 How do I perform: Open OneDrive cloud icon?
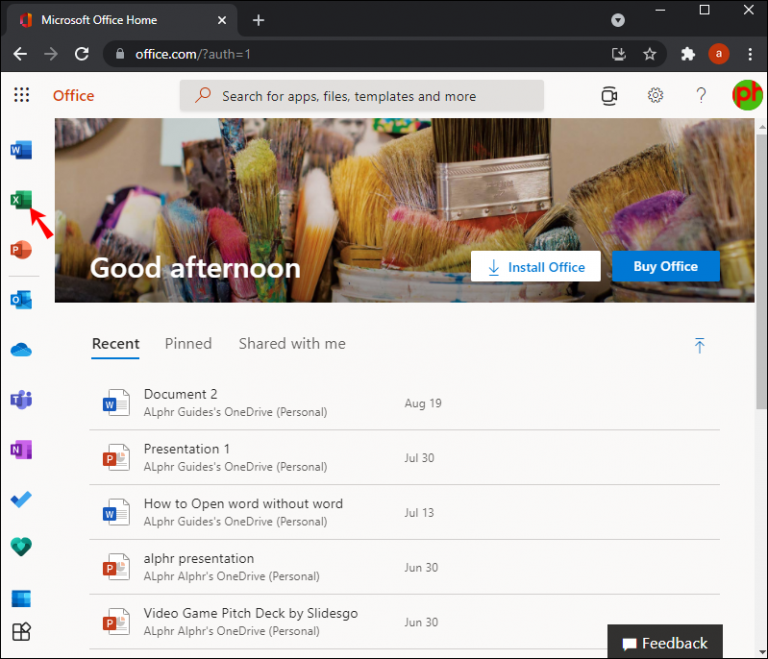point(21,350)
